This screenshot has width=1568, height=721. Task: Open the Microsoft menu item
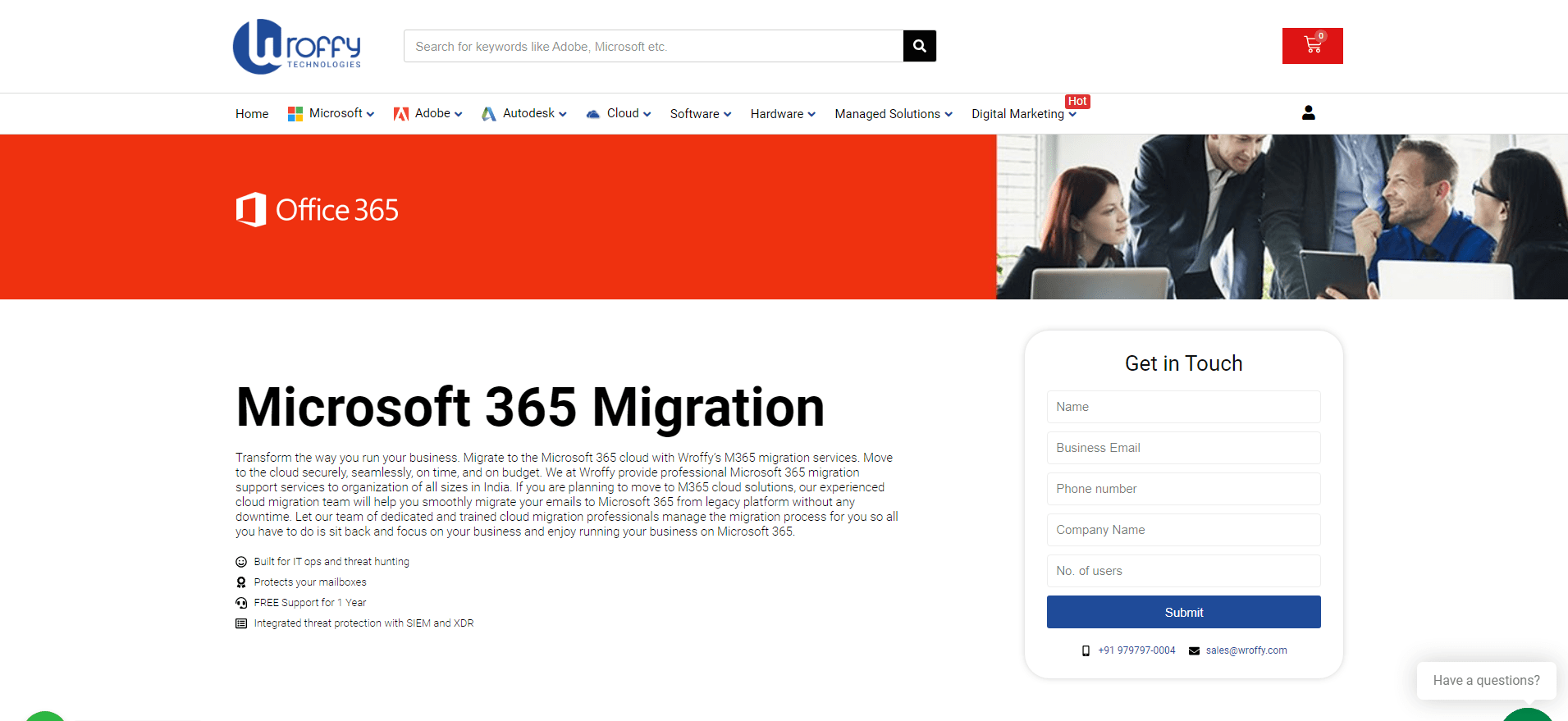pos(336,113)
